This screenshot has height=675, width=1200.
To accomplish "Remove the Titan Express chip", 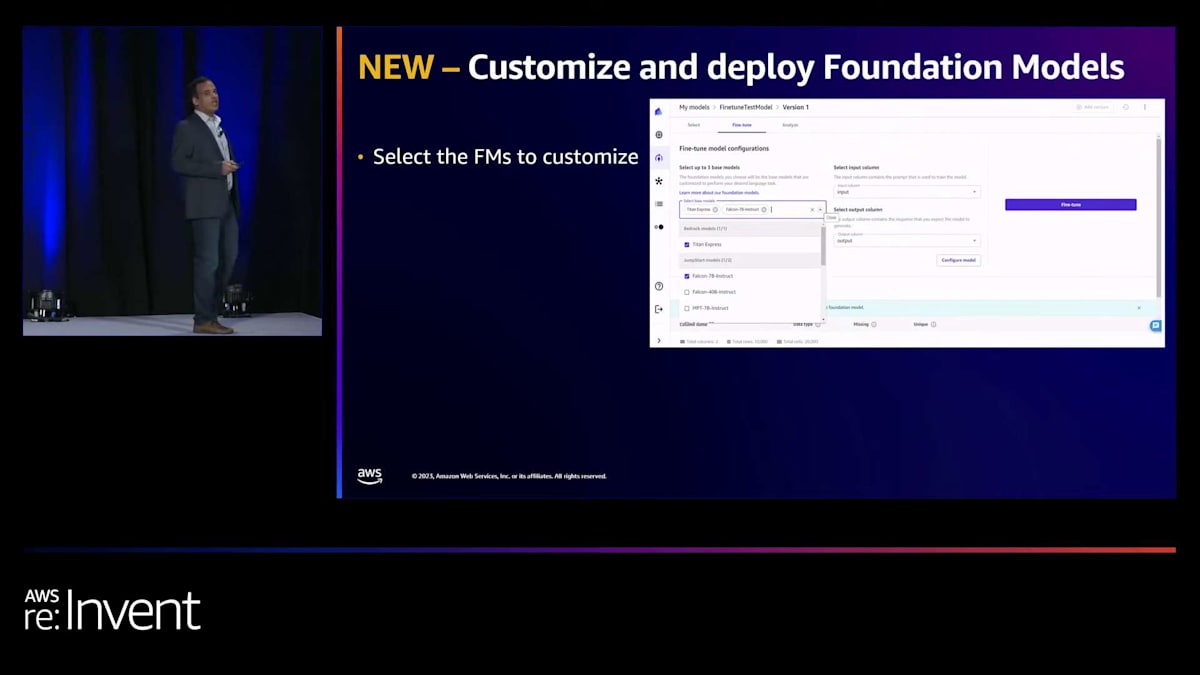I will pos(715,210).
